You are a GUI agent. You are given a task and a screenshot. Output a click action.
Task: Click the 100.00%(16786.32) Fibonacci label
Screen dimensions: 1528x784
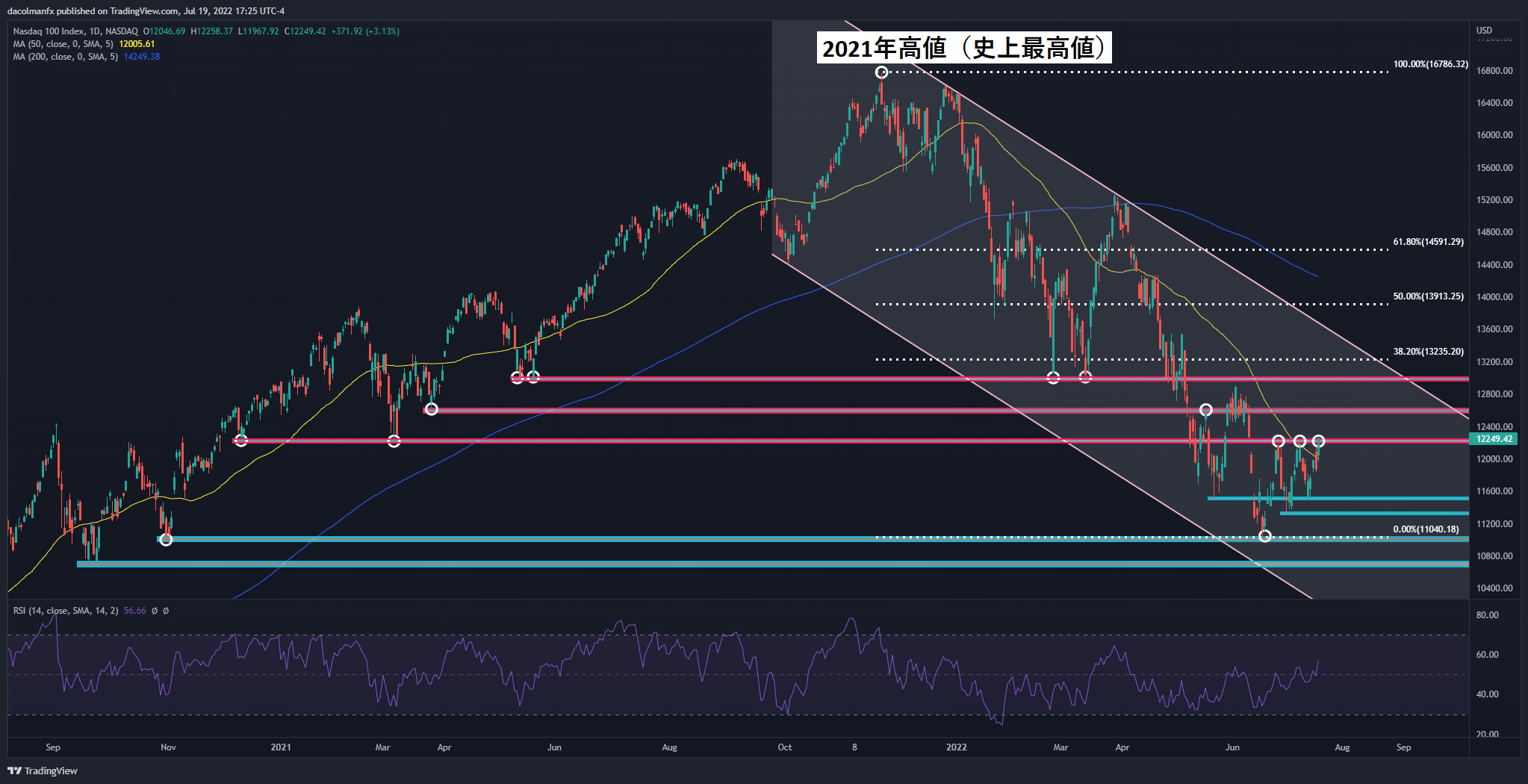1430,64
